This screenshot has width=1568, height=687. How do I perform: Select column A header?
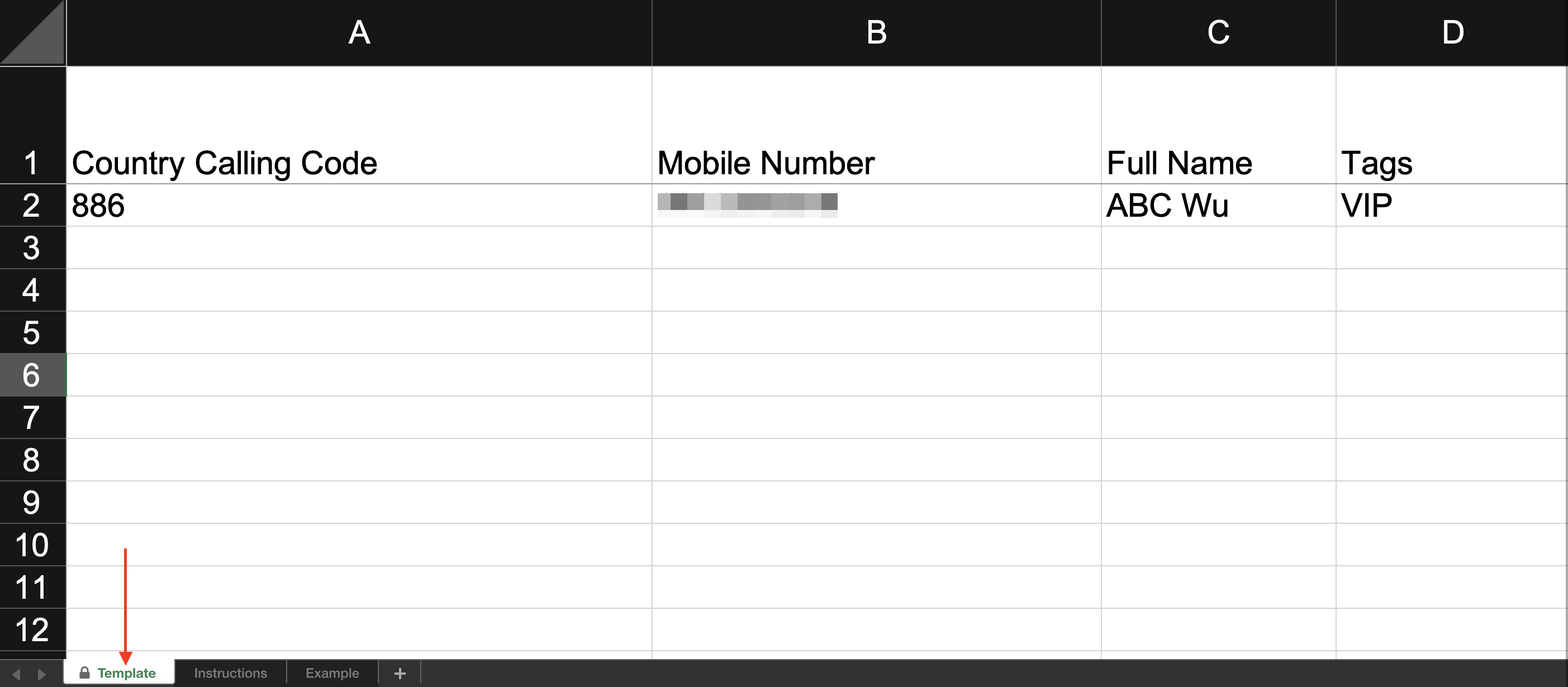[x=359, y=32]
